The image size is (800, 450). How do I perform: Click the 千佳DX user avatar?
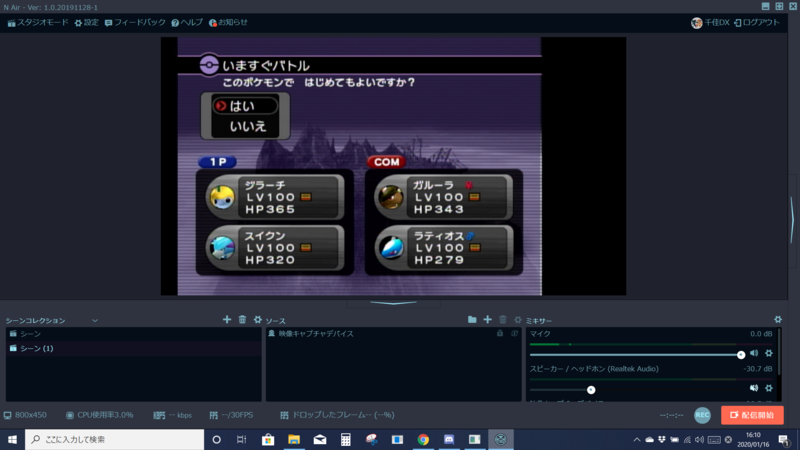click(x=696, y=22)
